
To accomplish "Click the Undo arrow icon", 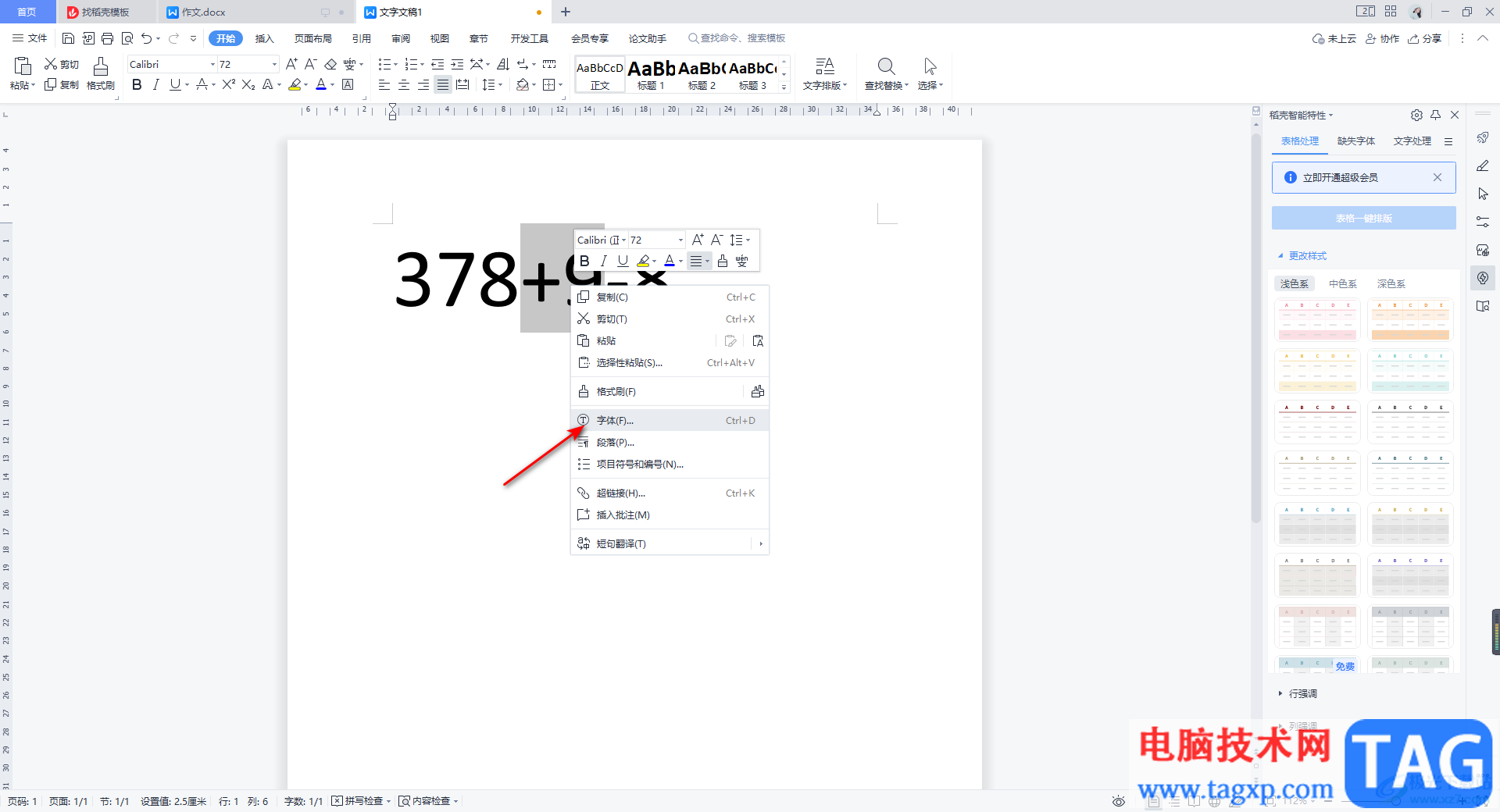I will (146, 38).
